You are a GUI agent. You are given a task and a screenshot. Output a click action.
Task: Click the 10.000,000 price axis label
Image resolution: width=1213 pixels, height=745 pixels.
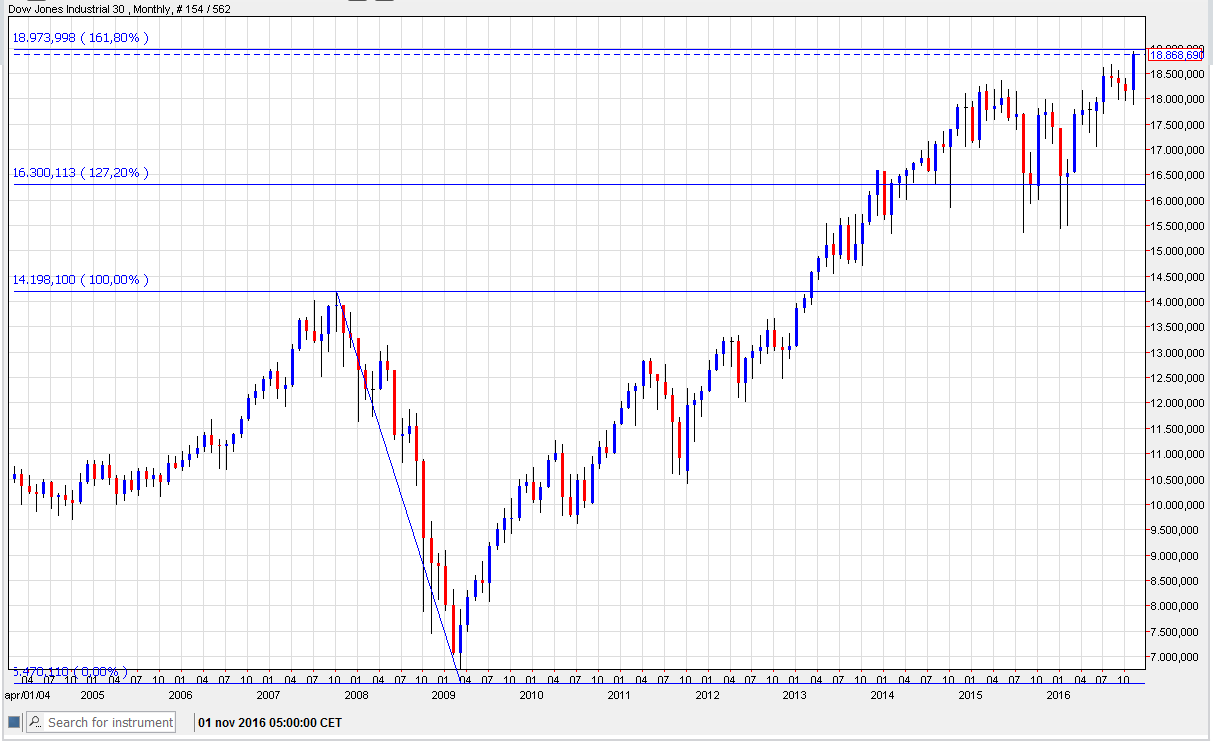[x=1176, y=505]
